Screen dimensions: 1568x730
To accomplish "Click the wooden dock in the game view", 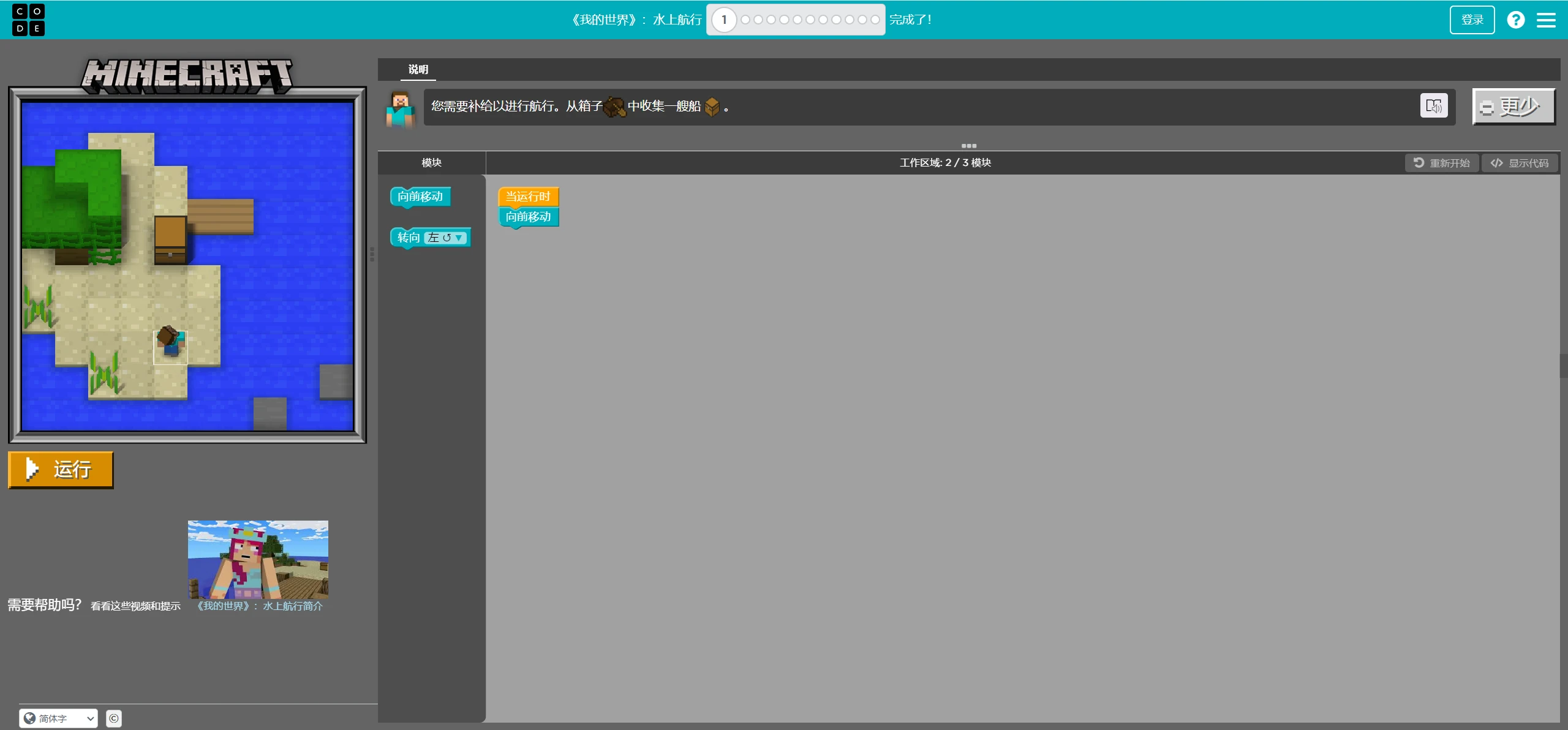I will coord(220,216).
